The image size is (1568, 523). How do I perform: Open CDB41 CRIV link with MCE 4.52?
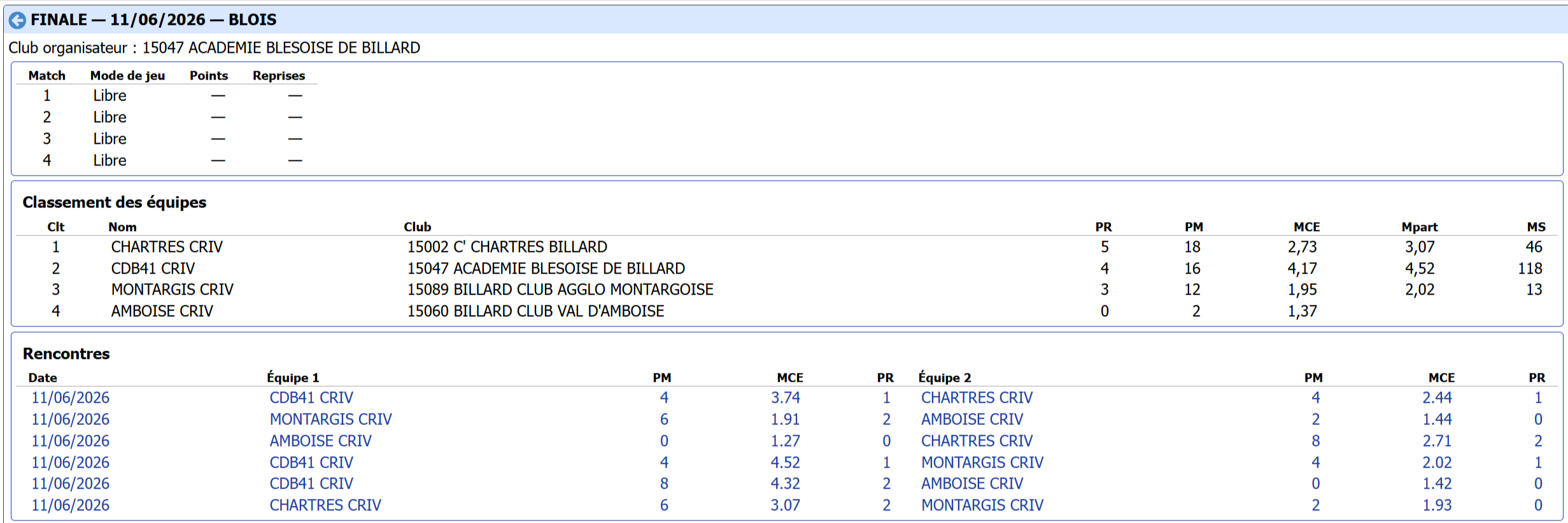[x=311, y=463]
